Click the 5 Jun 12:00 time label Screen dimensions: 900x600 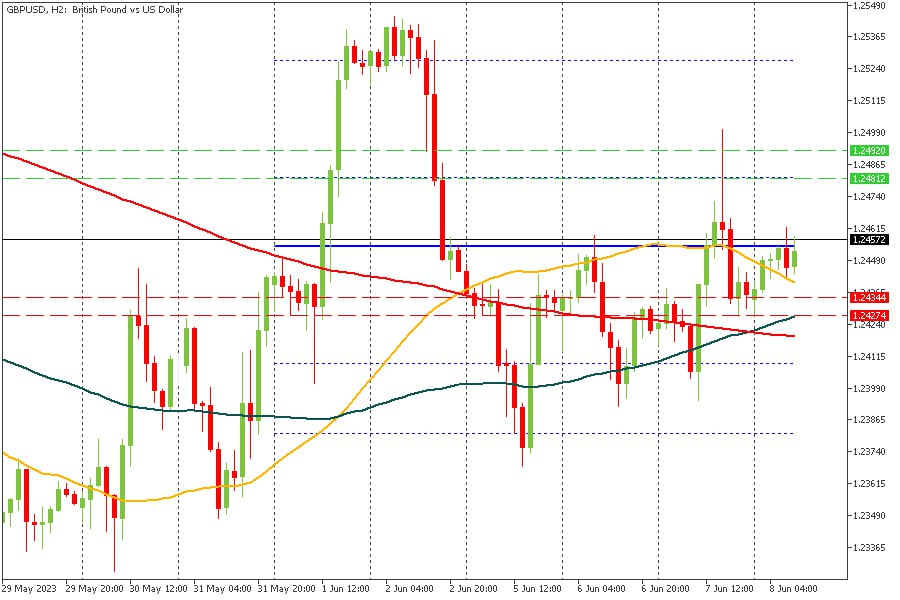(537, 589)
